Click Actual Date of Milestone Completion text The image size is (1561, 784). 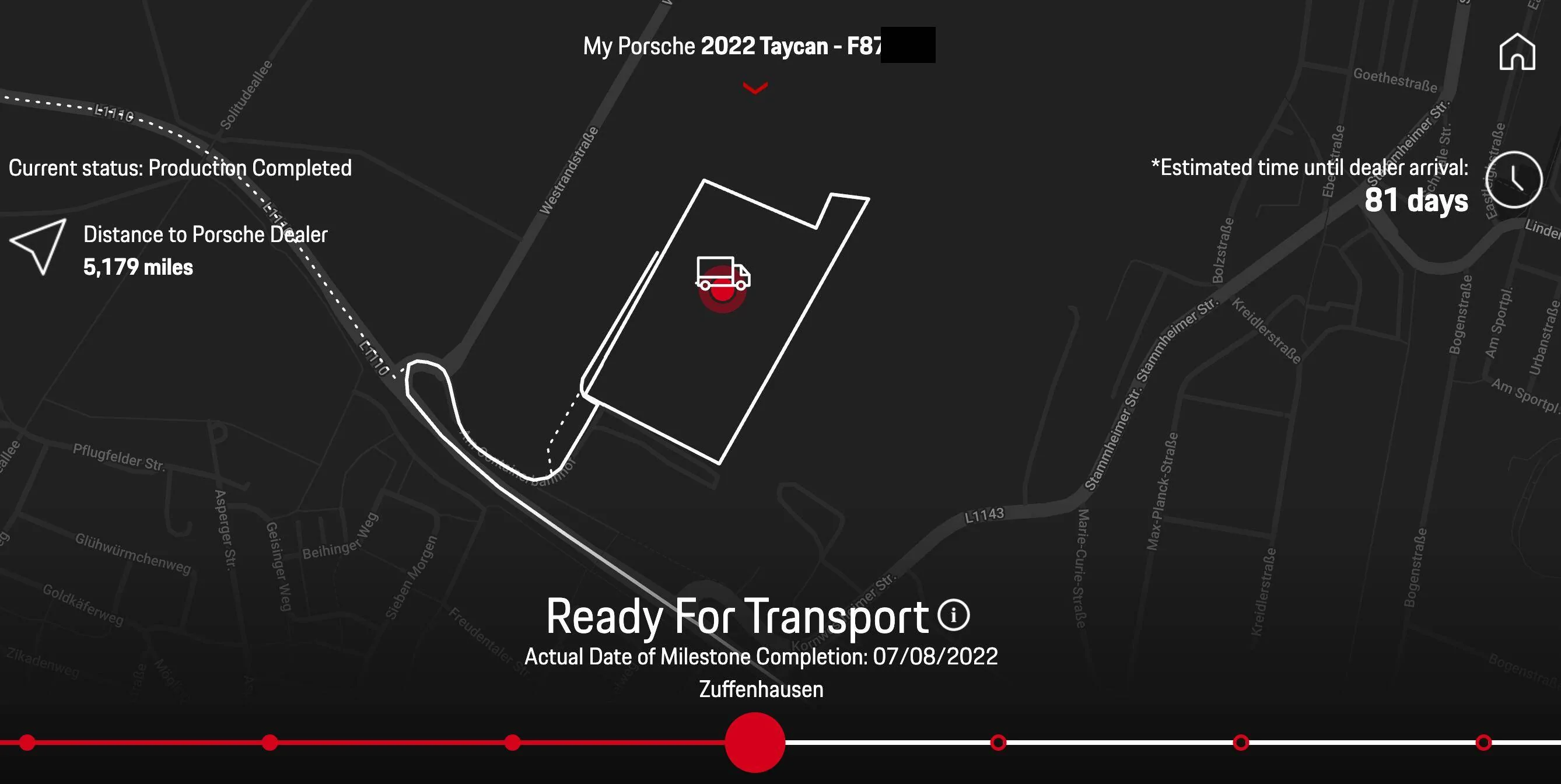761,657
